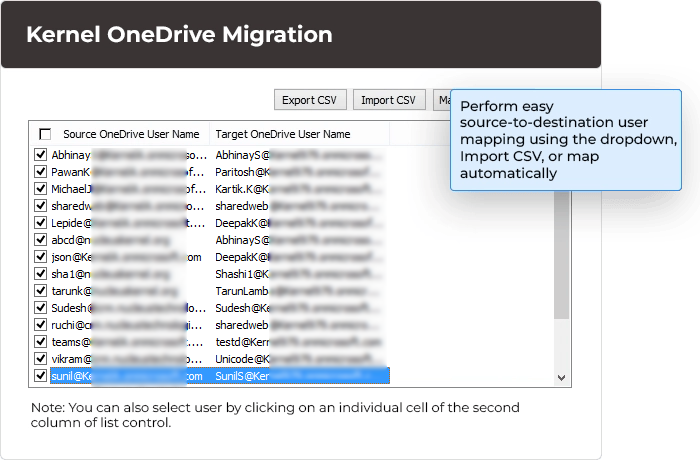The image size is (700, 460).
Task: Select the Kartik.K@ target user cell
Action: coord(299,189)
